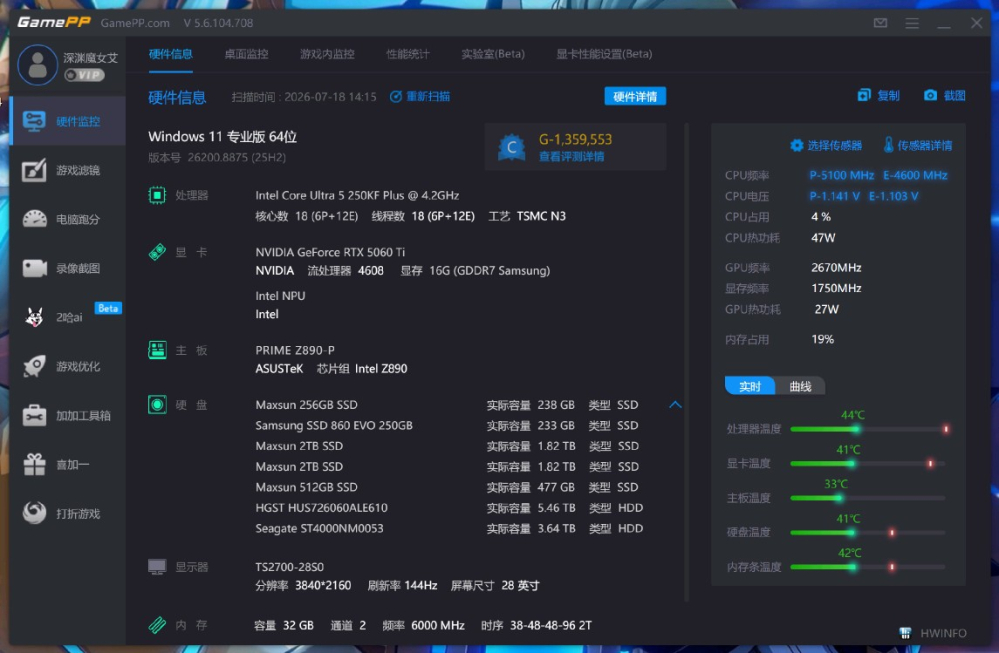Viewport: 999px width, 653px height.
Task: Launch the 2哈ai husky icon
Action: 34,317
